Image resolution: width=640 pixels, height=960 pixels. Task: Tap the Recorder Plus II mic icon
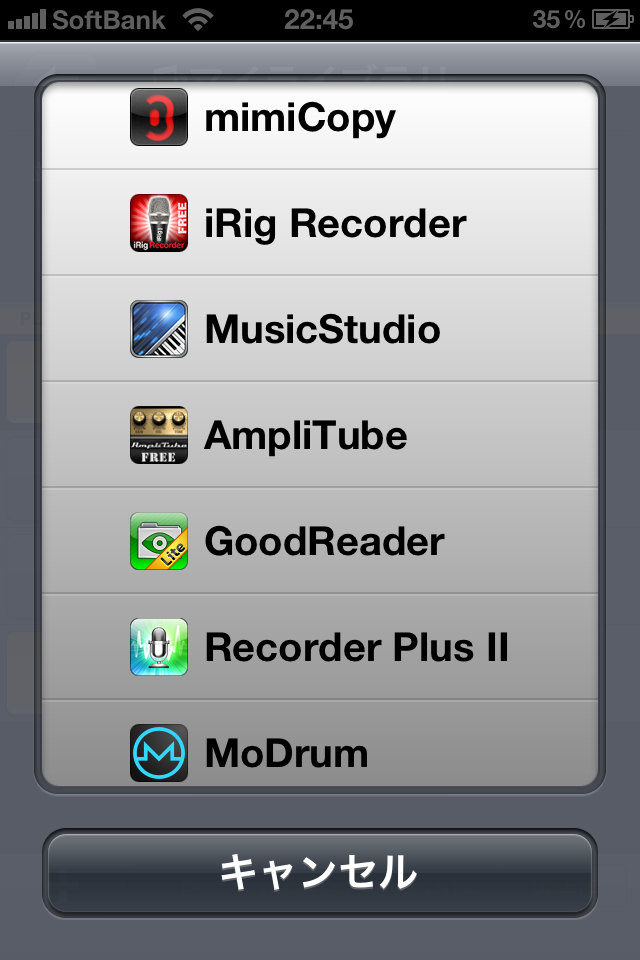tap(159, 647)
